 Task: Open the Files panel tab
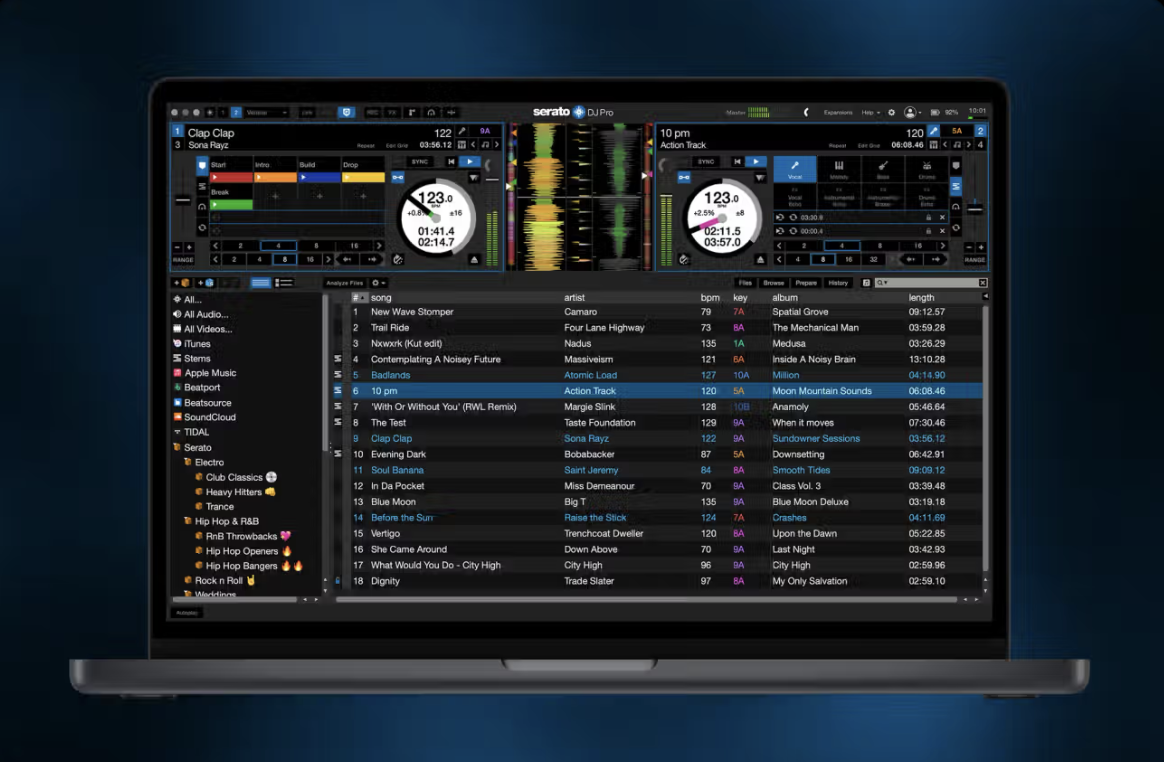(745, 283)
